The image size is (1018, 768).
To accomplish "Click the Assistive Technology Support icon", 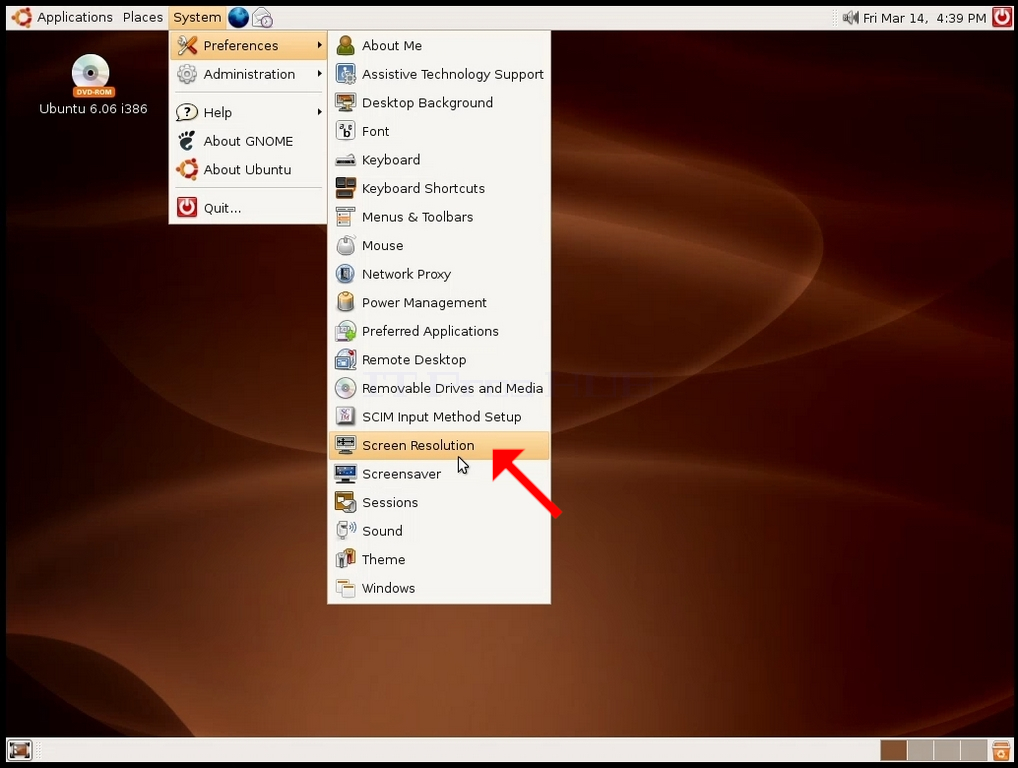I will (x=345, y=74).
